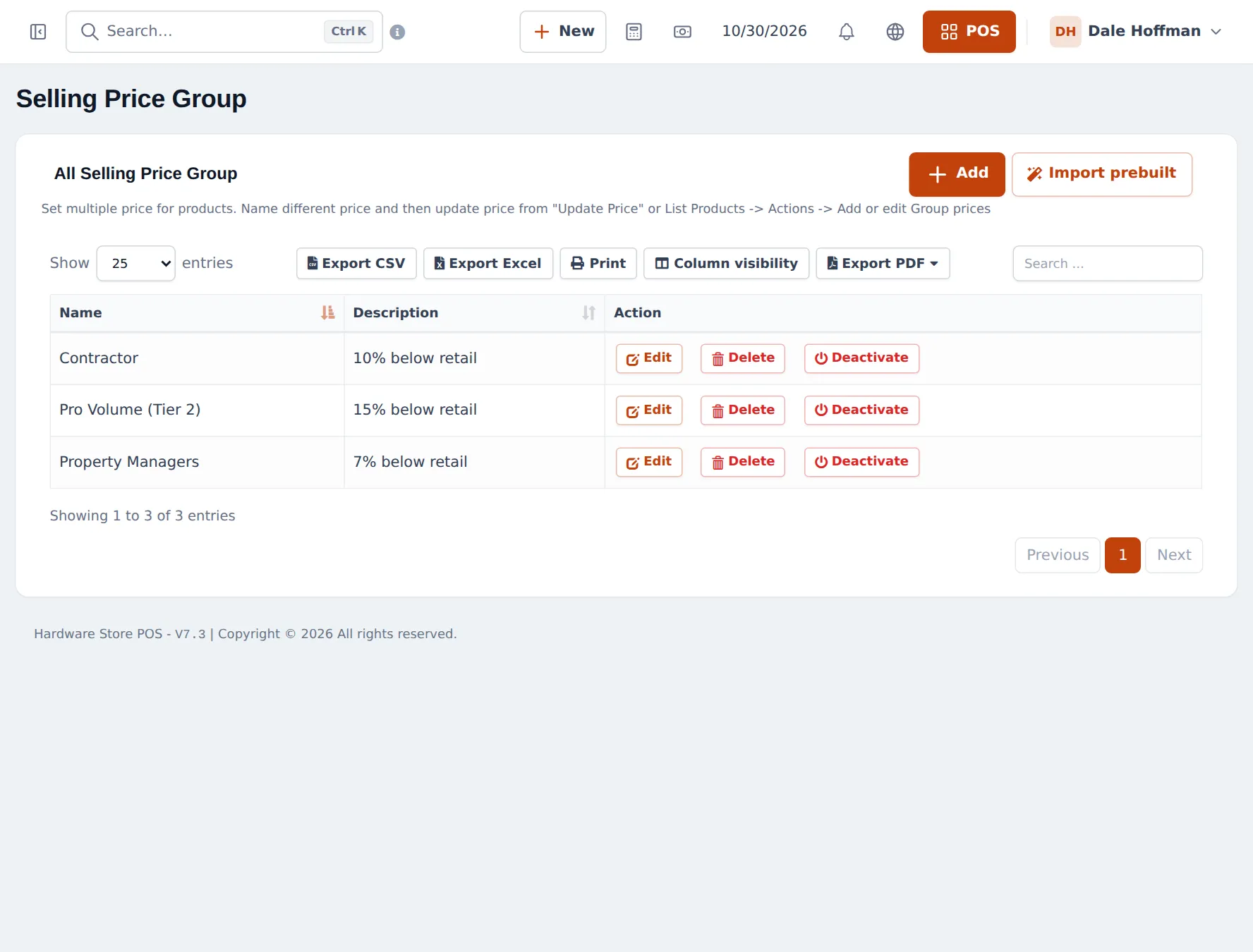
Task: Open the calculator icon in header
Action: coord(634,32)
